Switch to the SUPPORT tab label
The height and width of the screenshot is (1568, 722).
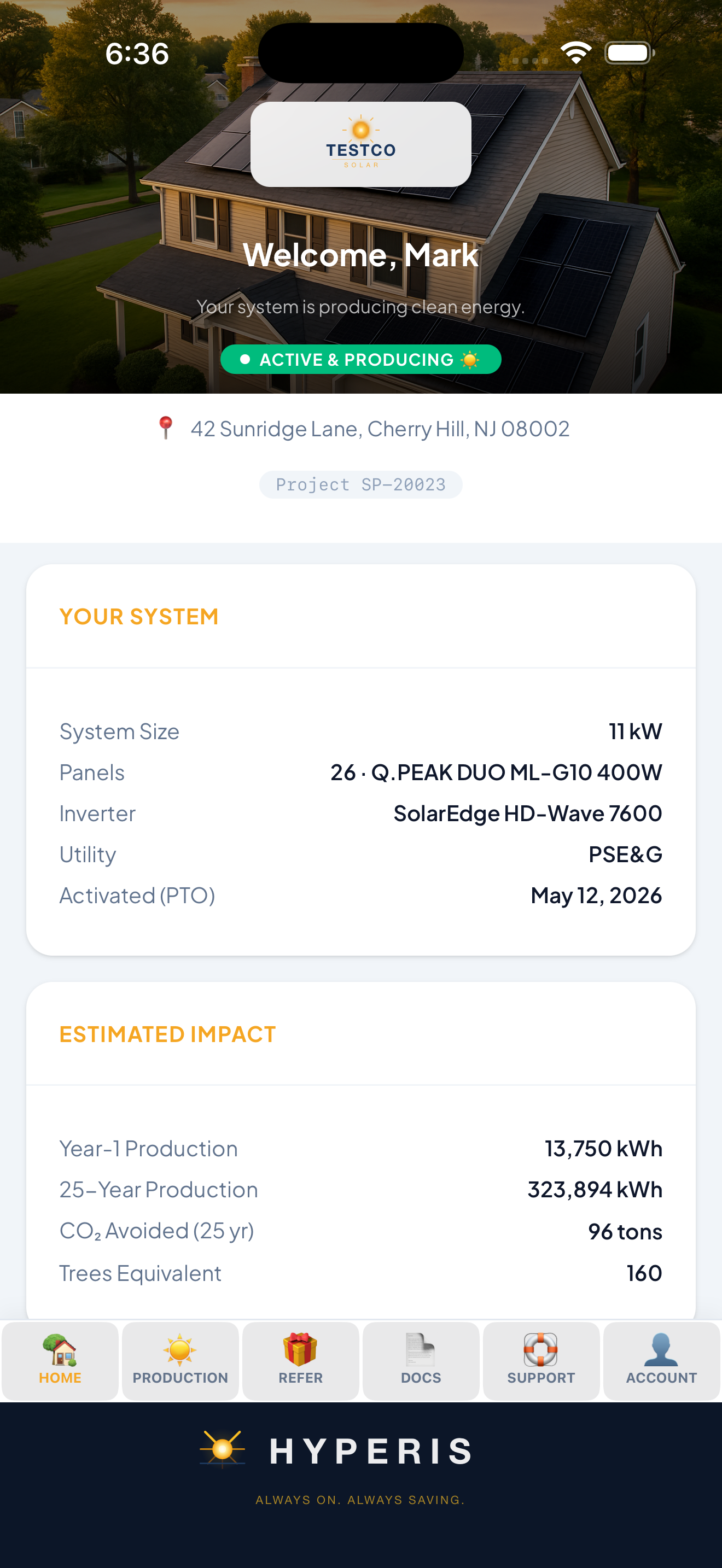click(x=541, y=1378)
